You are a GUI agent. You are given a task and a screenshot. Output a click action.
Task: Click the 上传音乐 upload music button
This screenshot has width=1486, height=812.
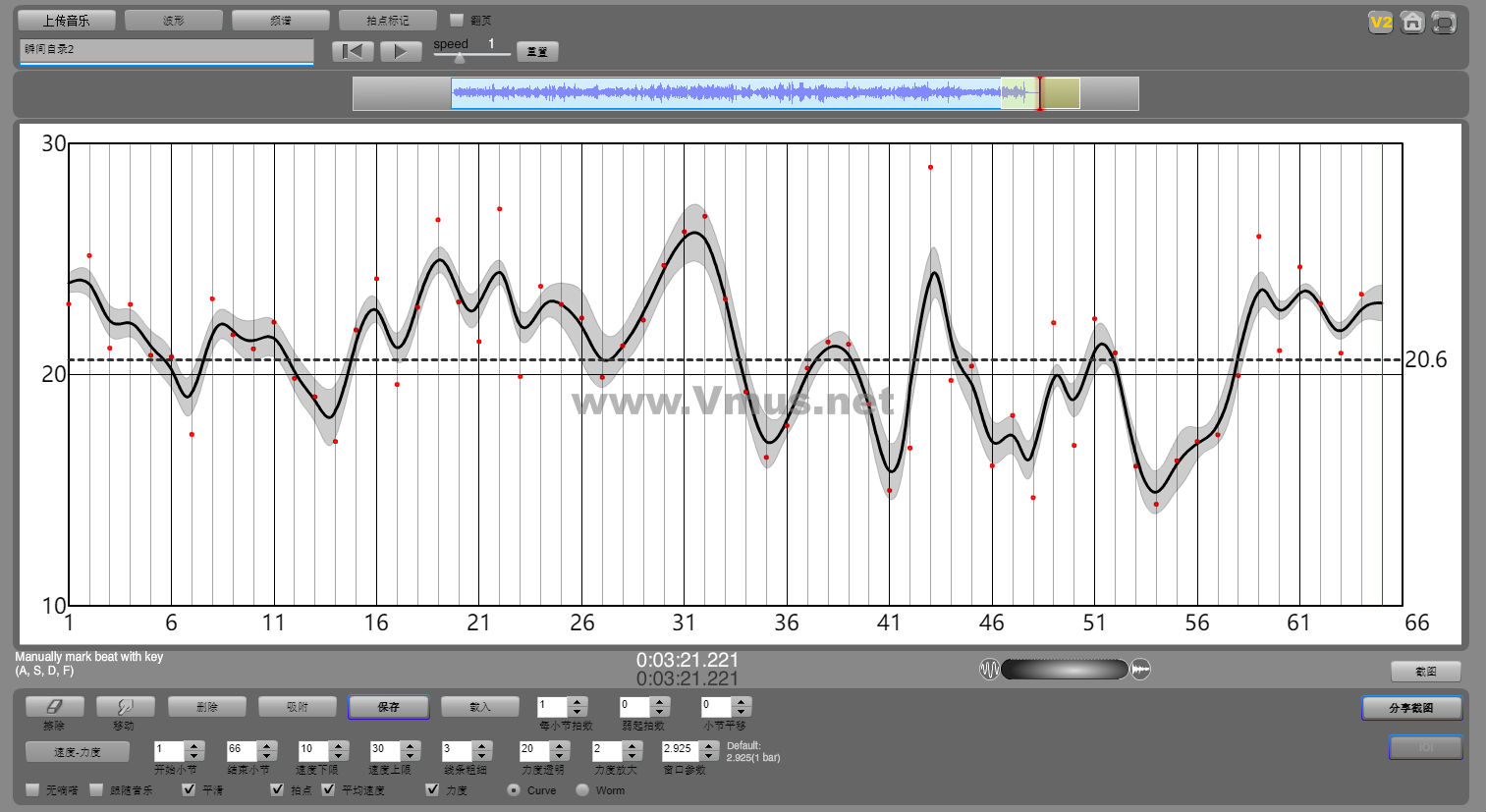point(66,21)
